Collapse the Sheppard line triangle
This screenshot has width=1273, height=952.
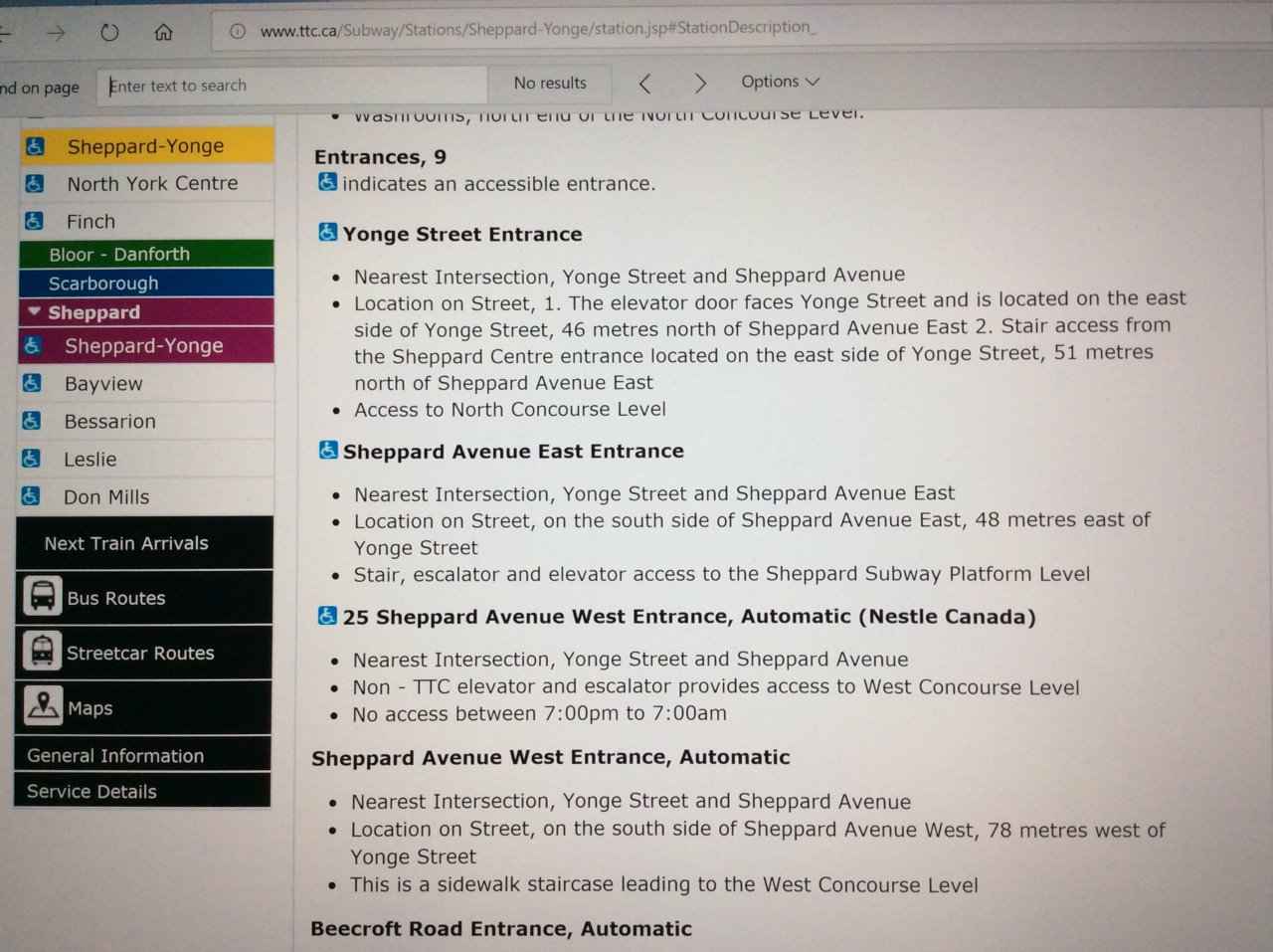[34, 311]
